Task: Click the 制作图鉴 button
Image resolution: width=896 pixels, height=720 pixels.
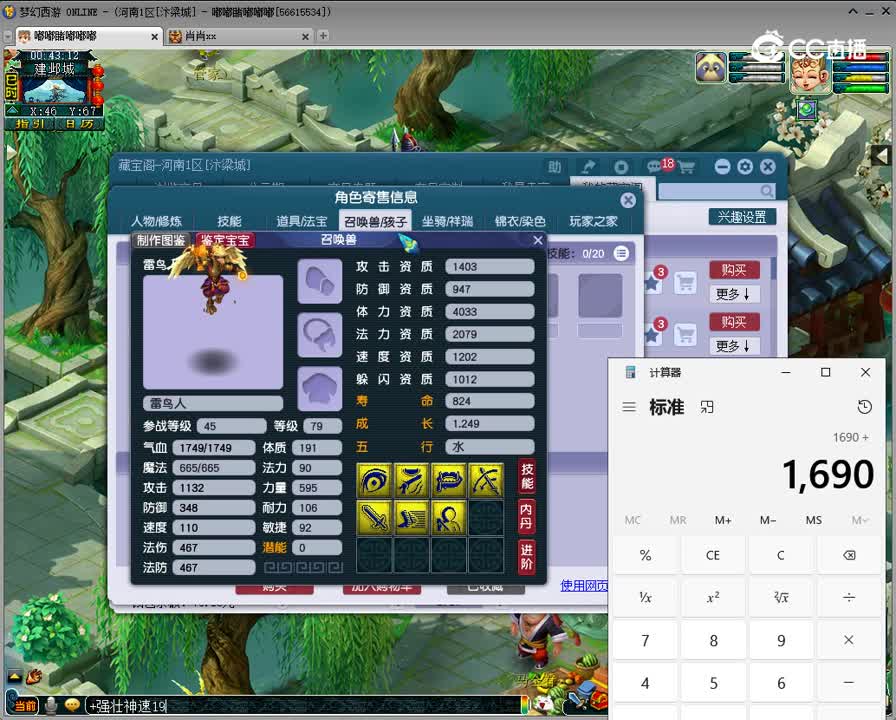Action: pyautogui.click(x=161, y=240)
